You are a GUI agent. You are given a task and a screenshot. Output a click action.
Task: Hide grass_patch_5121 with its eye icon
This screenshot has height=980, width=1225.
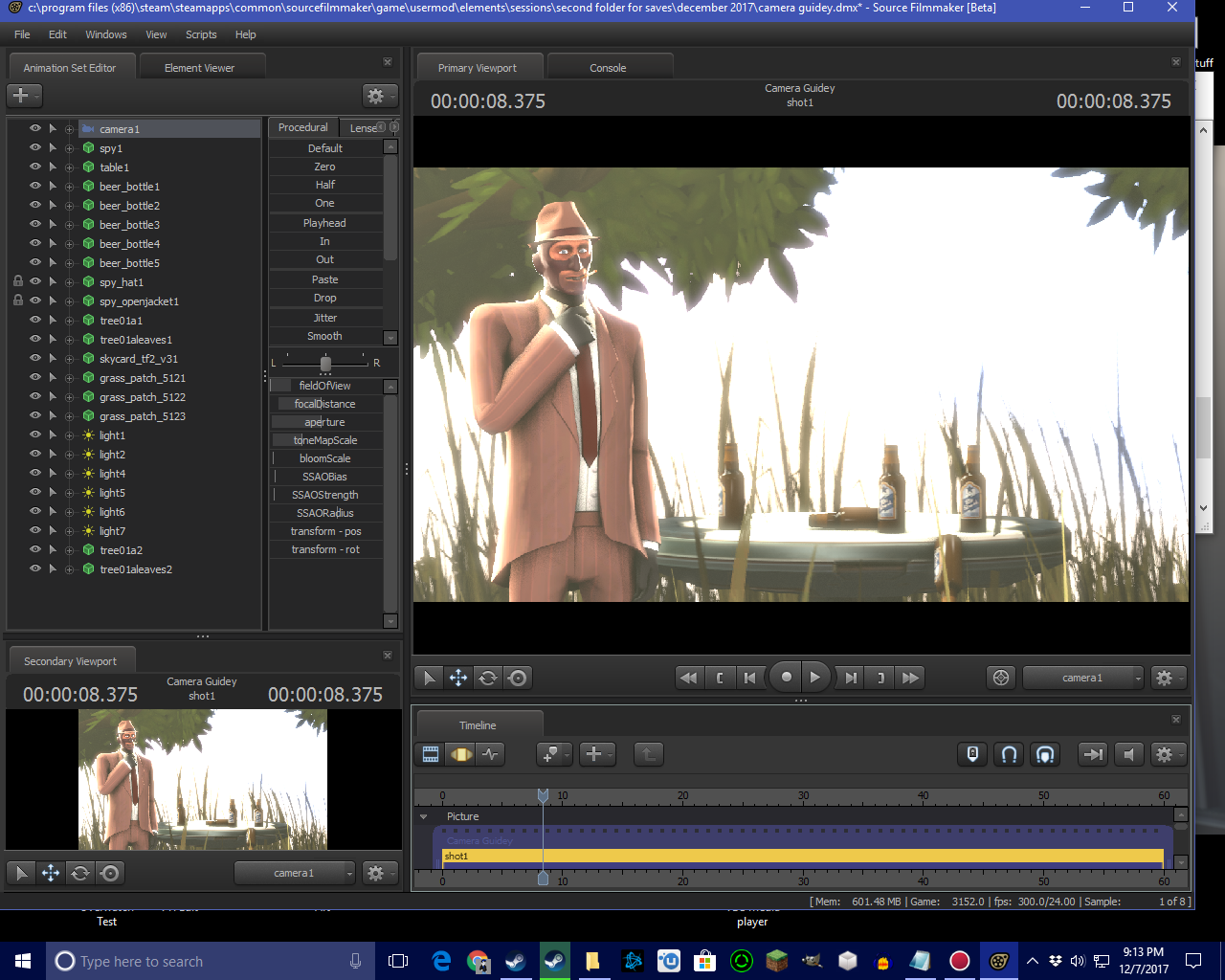tap(35, 377)
